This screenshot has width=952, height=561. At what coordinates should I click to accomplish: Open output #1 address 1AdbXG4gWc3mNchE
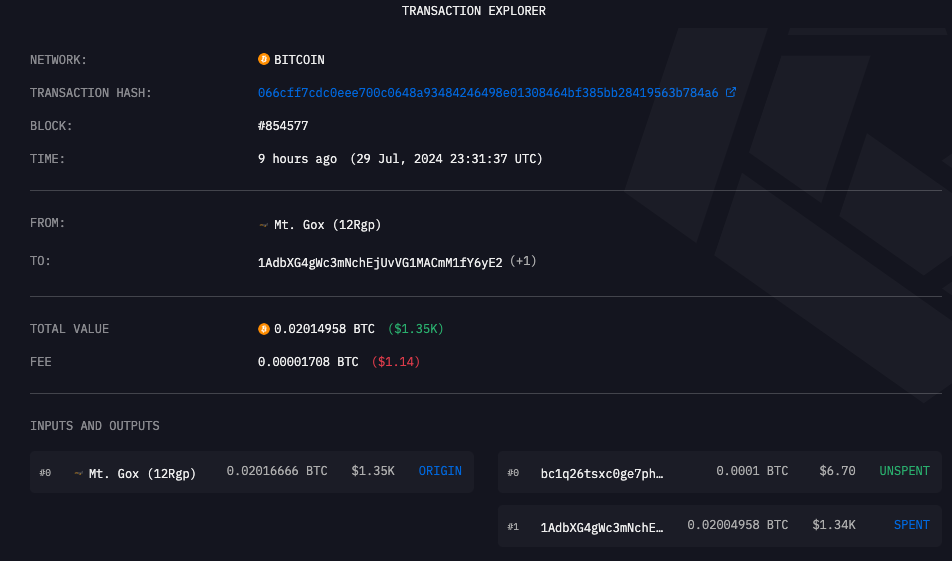click(x=602, y=526)
